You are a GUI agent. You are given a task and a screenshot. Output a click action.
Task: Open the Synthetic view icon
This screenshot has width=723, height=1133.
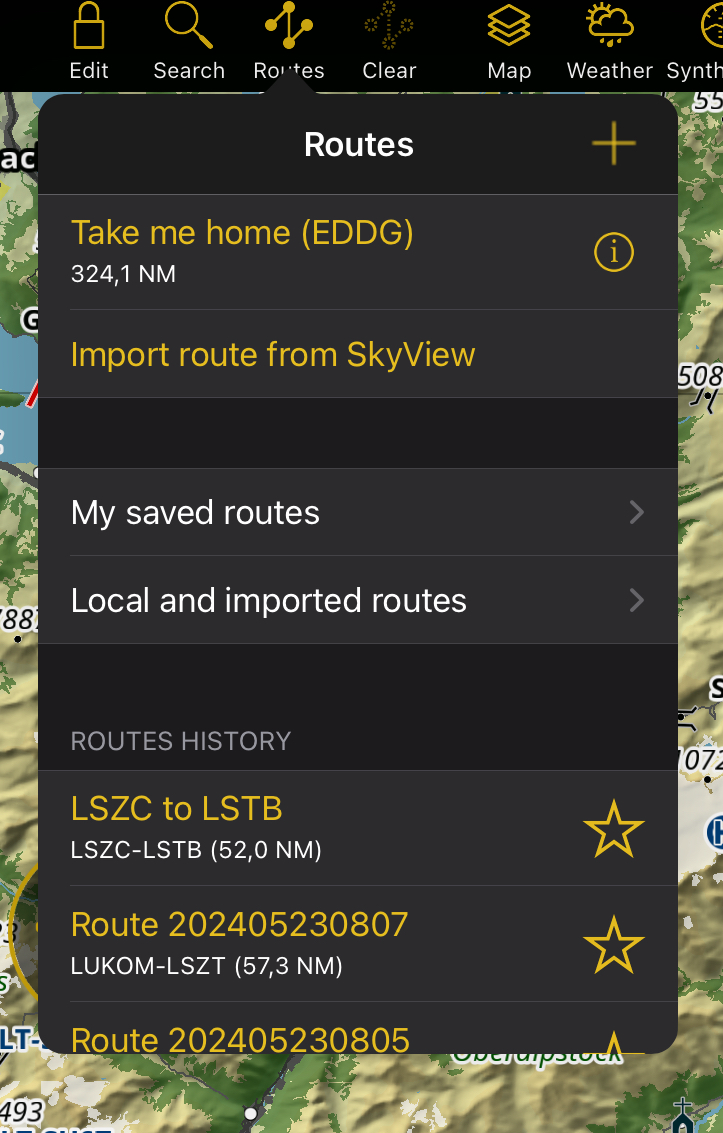[711, 25]
